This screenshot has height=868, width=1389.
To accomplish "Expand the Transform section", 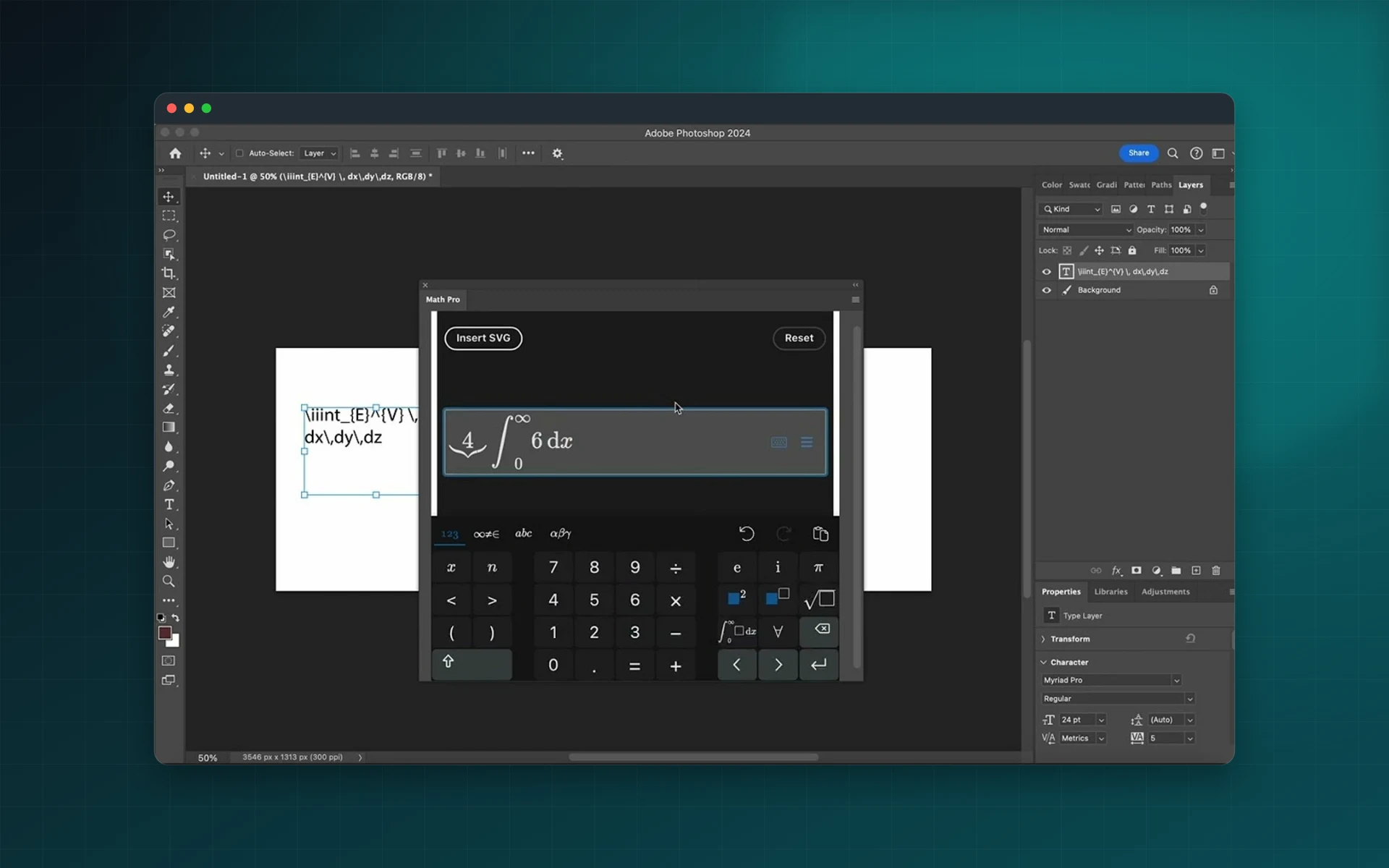I will [1043, 639].
